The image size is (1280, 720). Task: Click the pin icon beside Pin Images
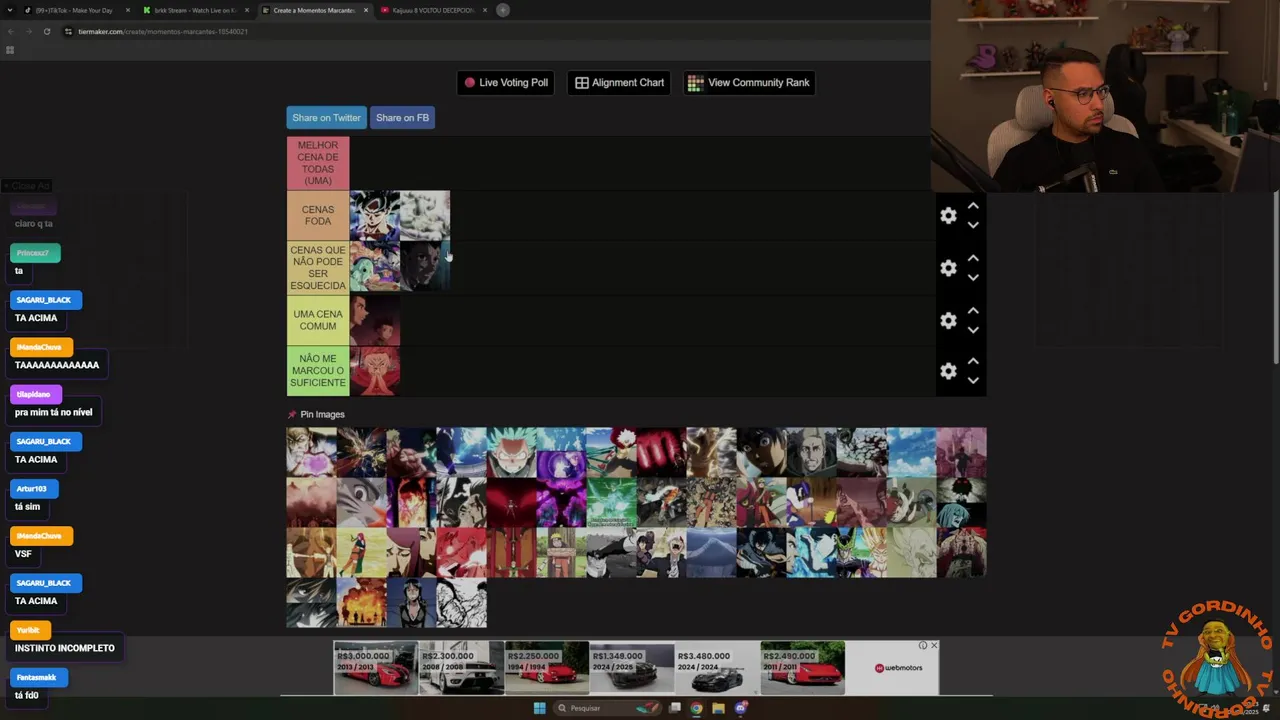pyautogui.click(x=292, y=414)
